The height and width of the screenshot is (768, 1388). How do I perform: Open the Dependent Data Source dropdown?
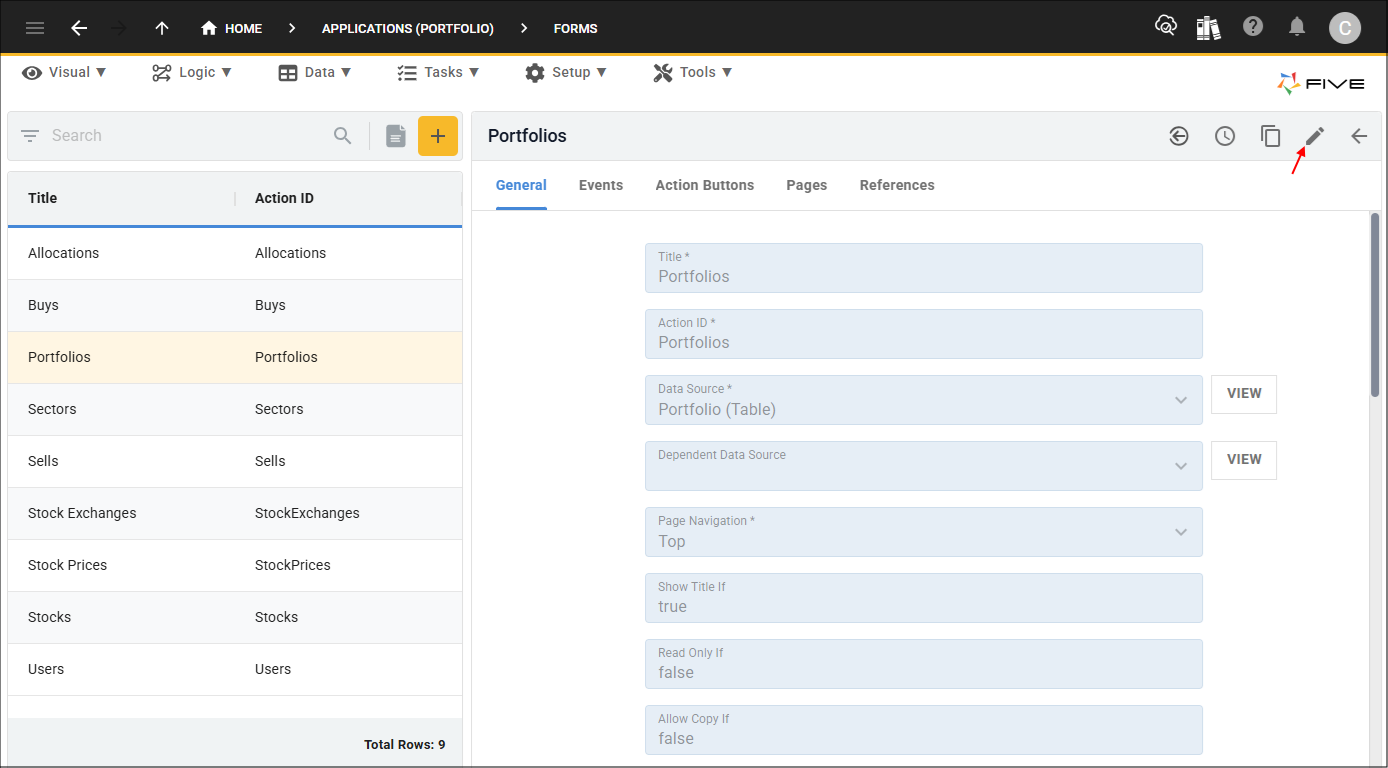pyautogui.click(x=1181, y=466)
